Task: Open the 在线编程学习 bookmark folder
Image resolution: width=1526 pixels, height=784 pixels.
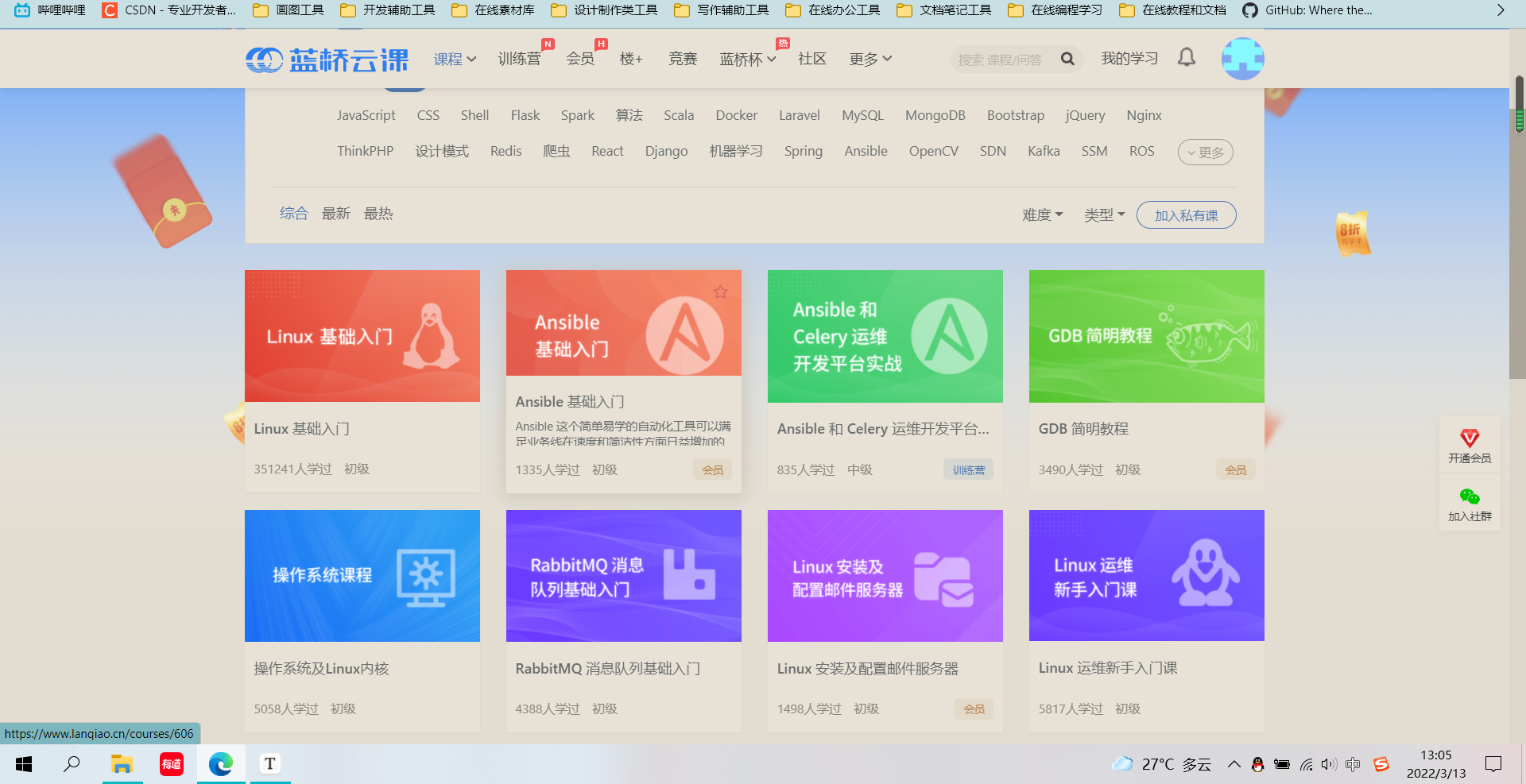Action: (1055, 10)
